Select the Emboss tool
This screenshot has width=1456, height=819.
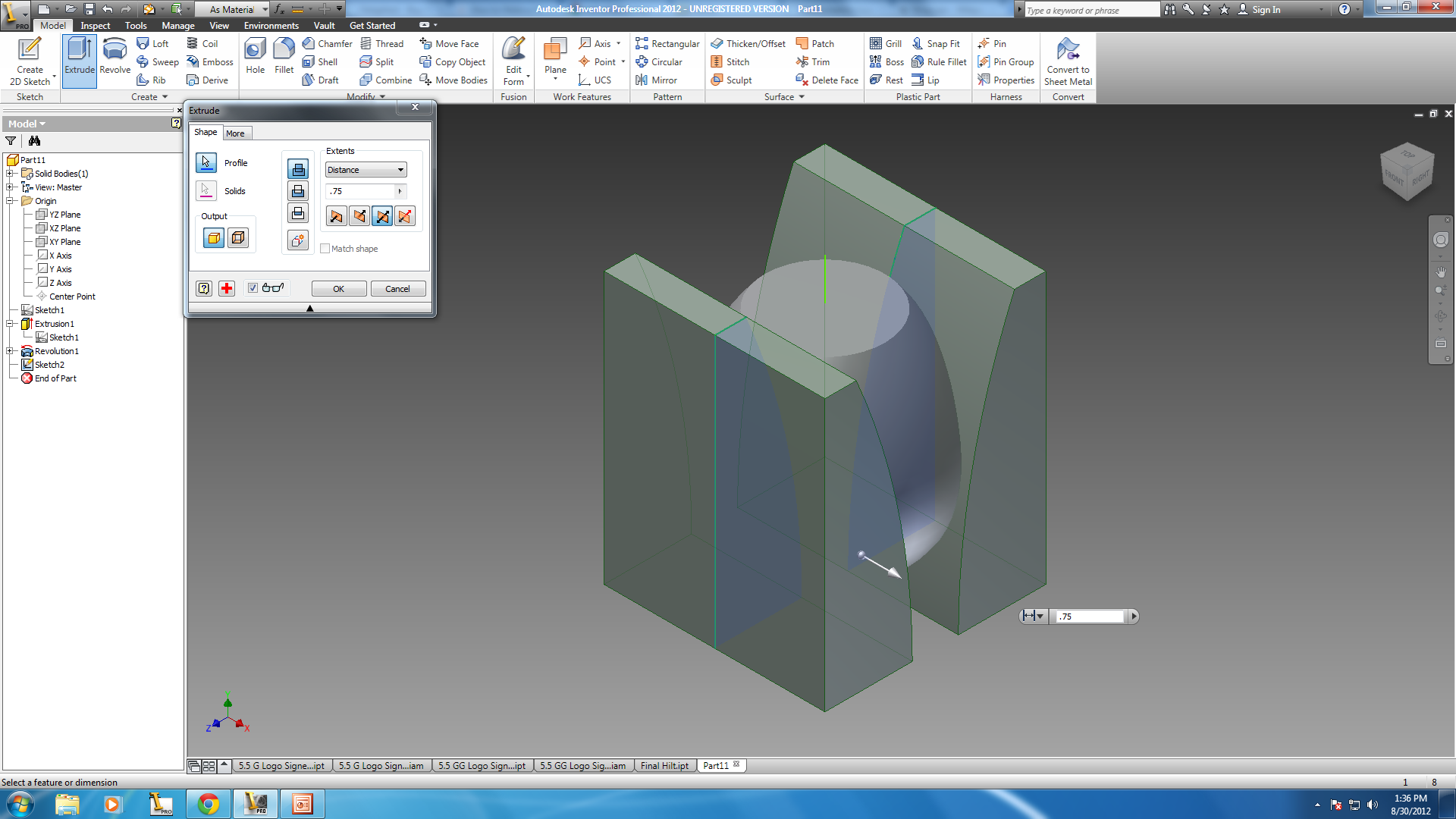click(x=210, y=62)
